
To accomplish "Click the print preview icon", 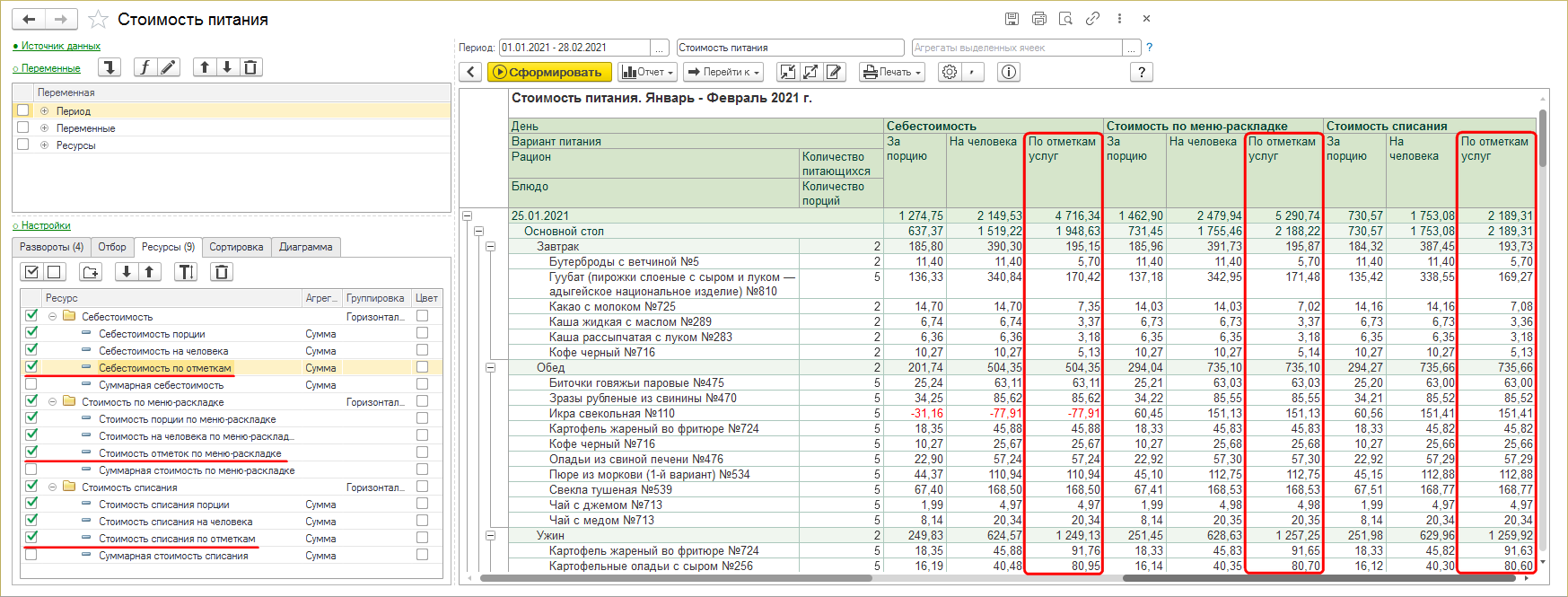I will point(1065,19).
